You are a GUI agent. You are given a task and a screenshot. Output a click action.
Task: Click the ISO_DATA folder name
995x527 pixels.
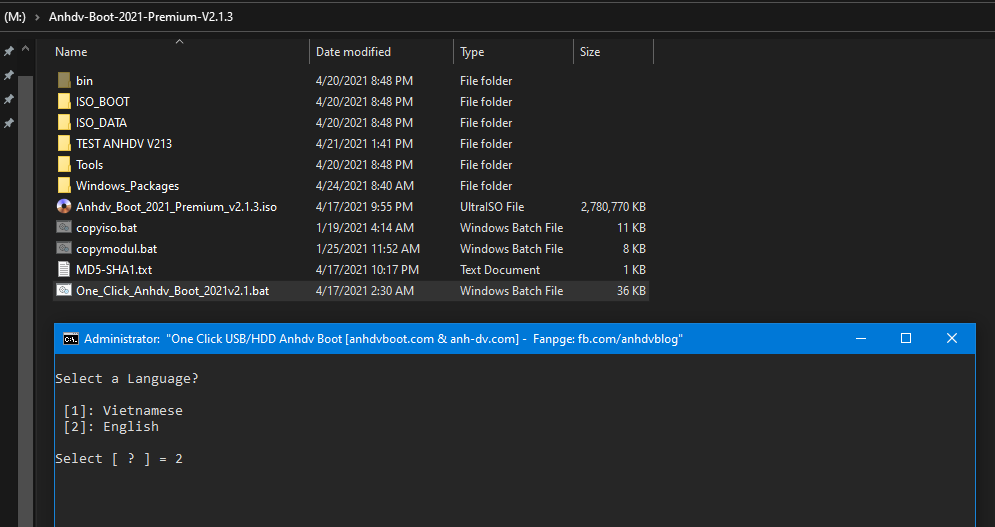click(102, 123)
